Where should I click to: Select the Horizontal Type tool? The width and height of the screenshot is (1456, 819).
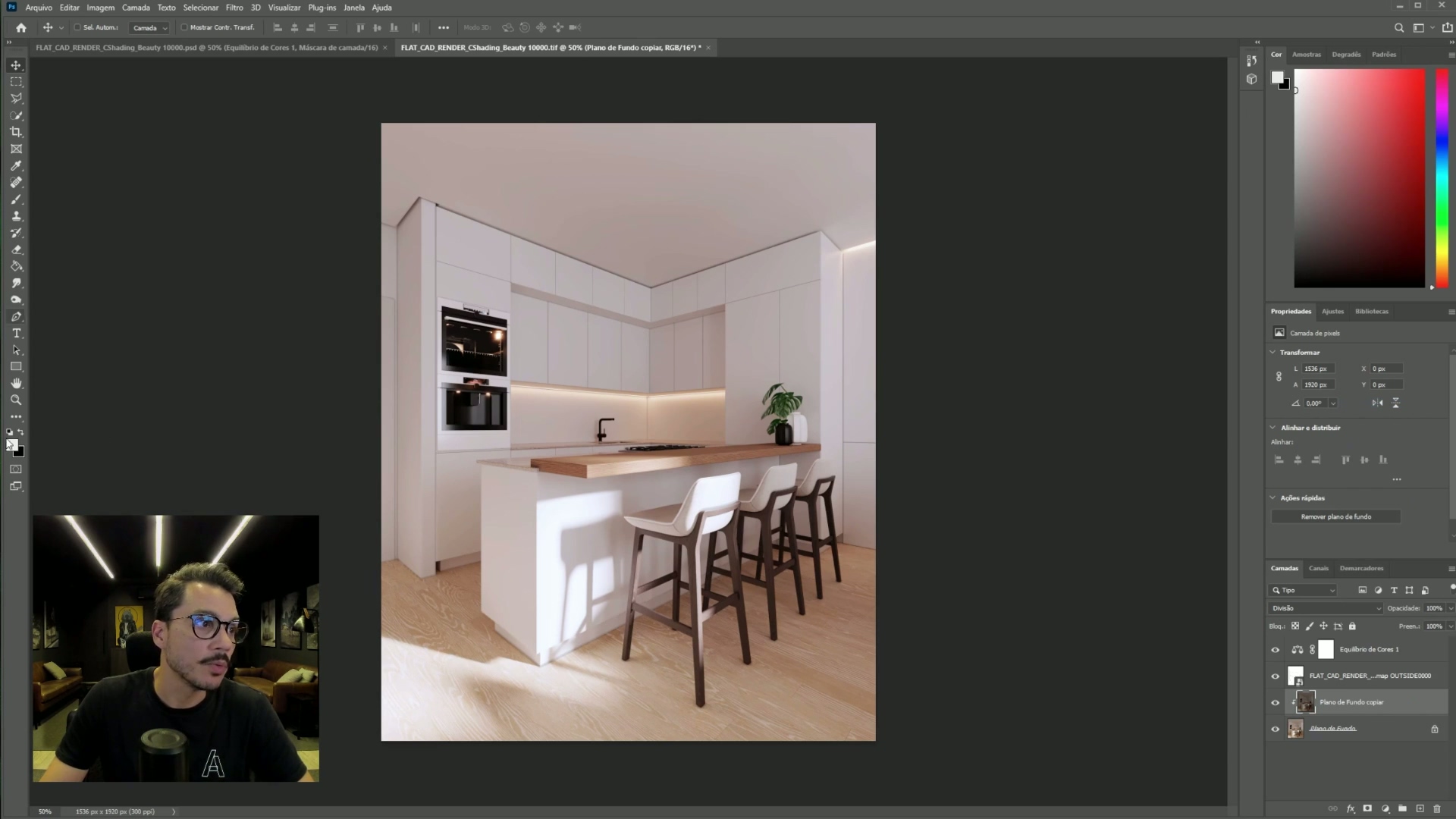coord(16,334)
